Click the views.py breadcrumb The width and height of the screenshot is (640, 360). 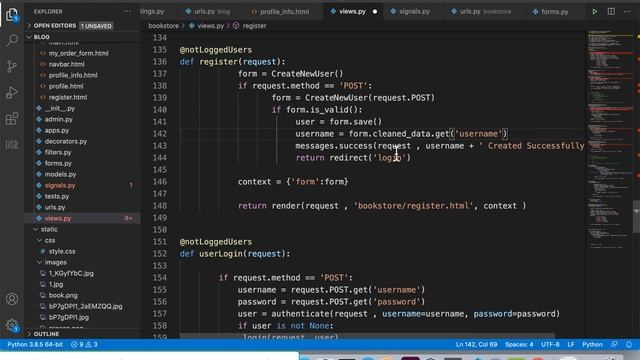coord(210,26)
